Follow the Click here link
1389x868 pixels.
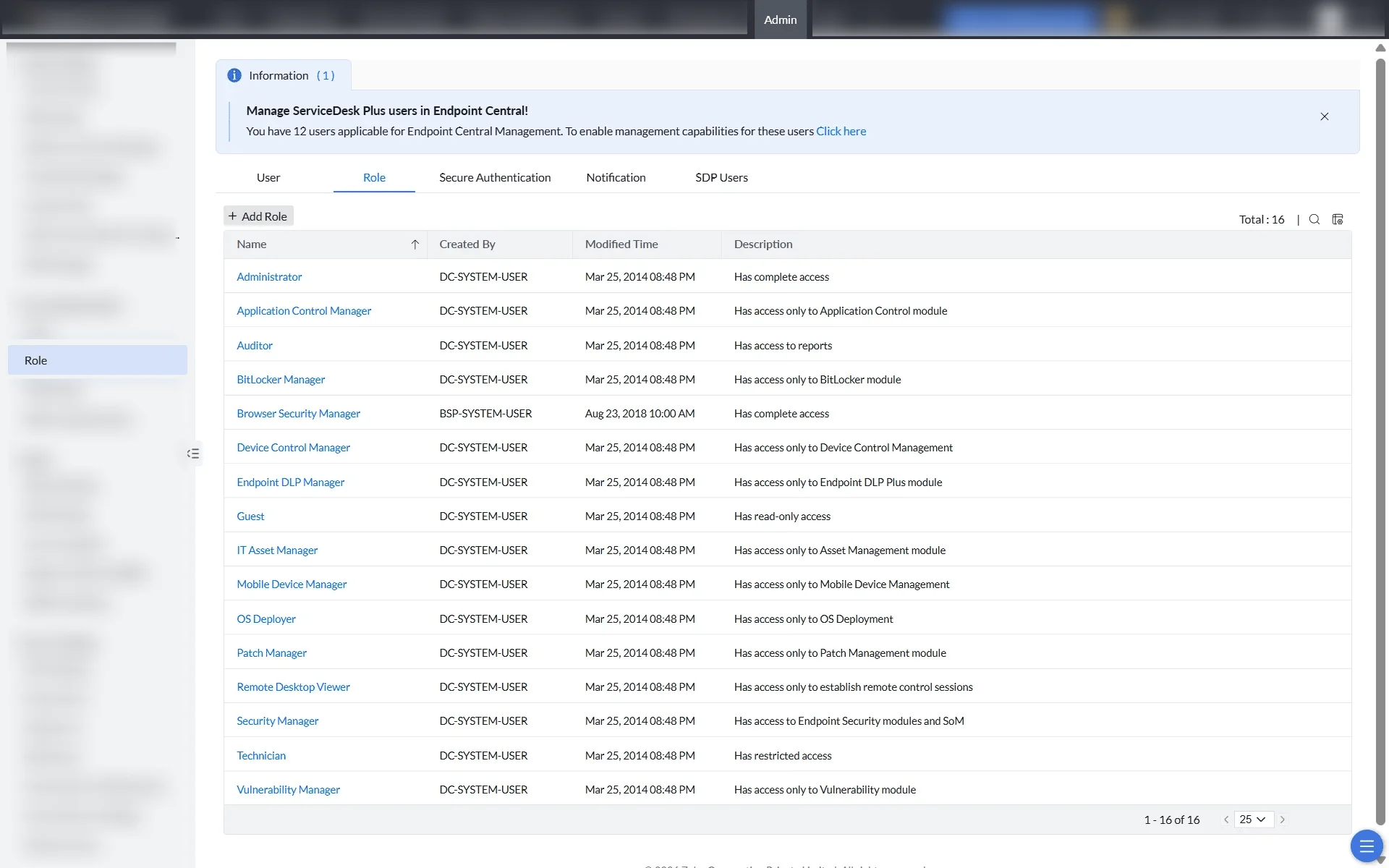pyautogui.click(x=841, y=131)
